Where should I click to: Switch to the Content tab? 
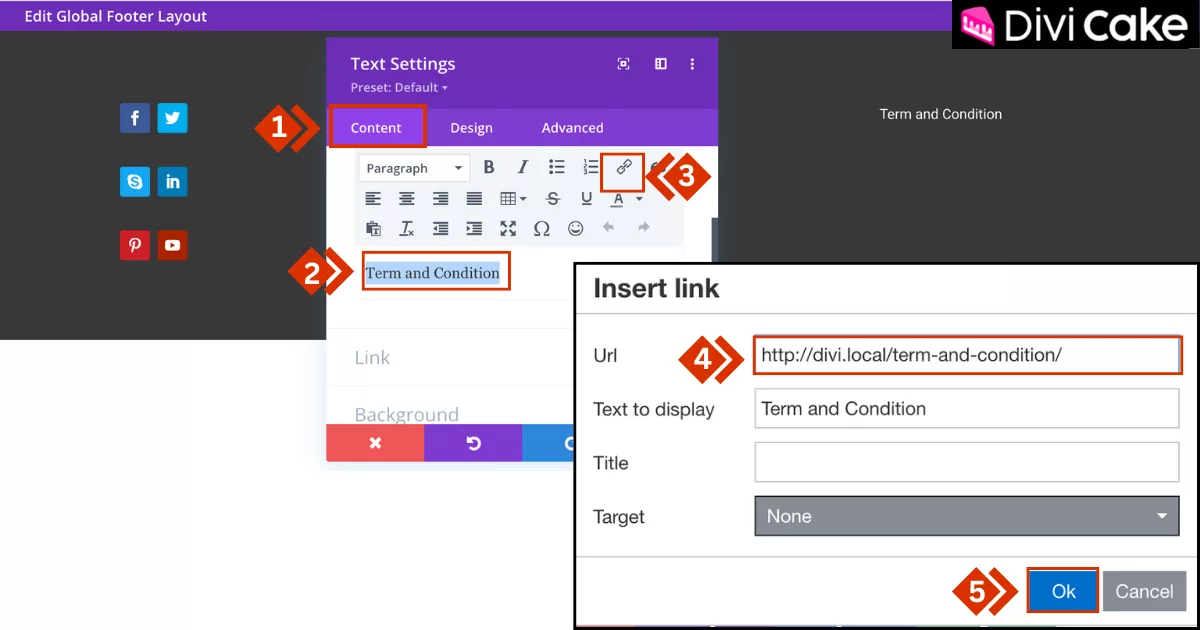pos(376,127)
